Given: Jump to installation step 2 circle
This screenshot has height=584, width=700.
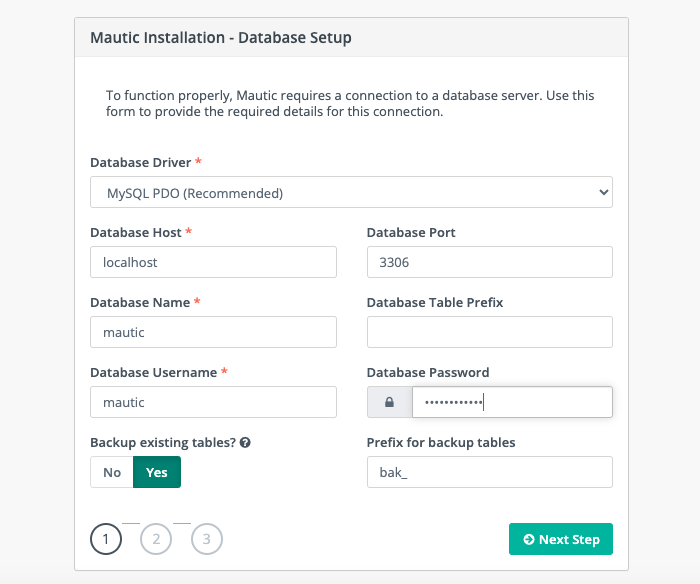Looking at the screenshot, I should (x=156, y=539).
